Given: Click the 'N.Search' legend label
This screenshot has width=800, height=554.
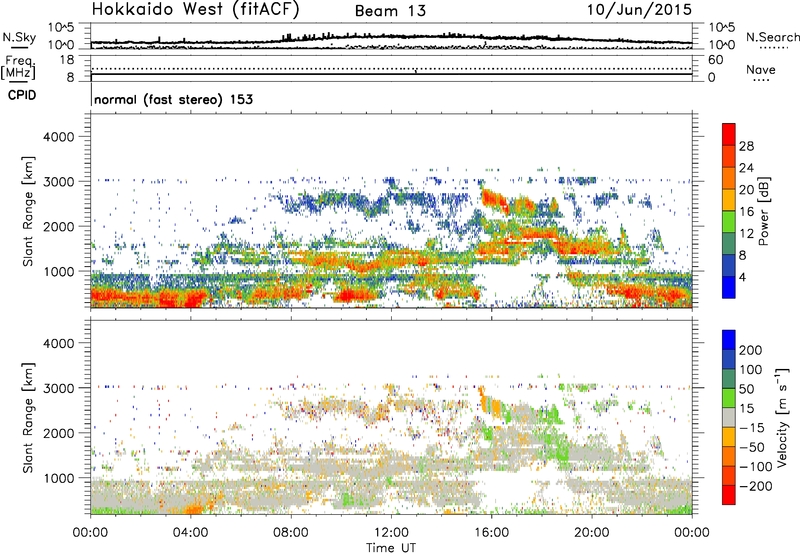Looking at the screenshot, I should pos(772,37).
